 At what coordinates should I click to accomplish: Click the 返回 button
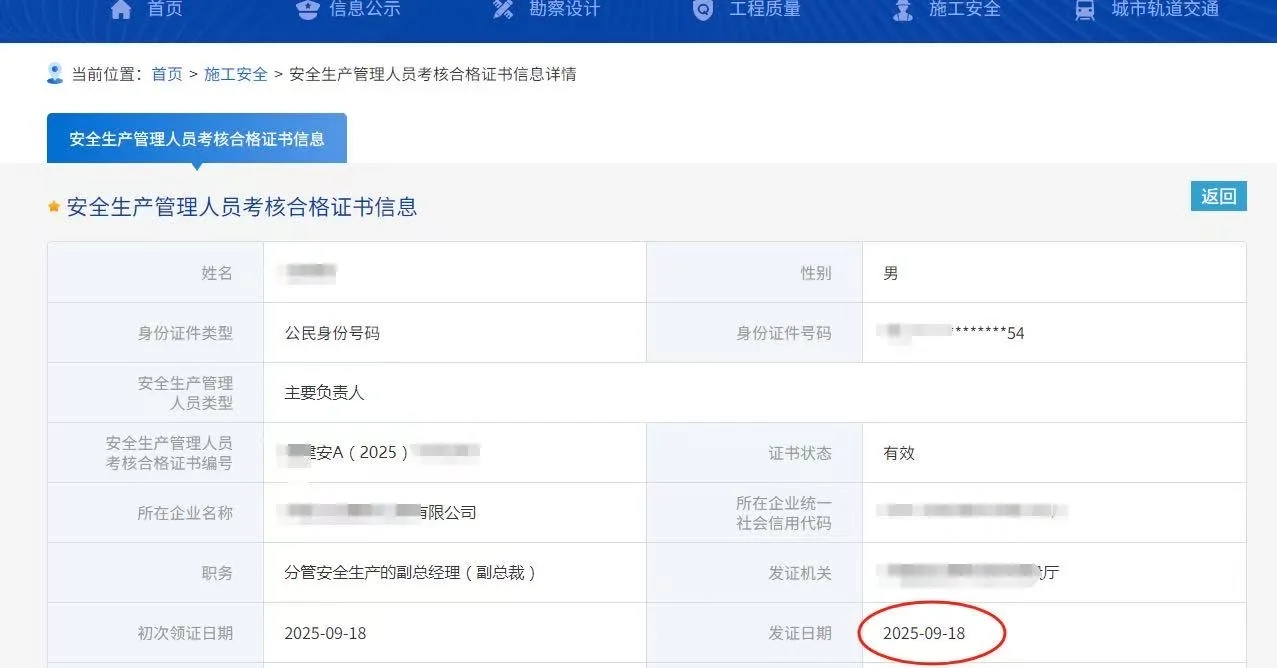pos(1219,196)
